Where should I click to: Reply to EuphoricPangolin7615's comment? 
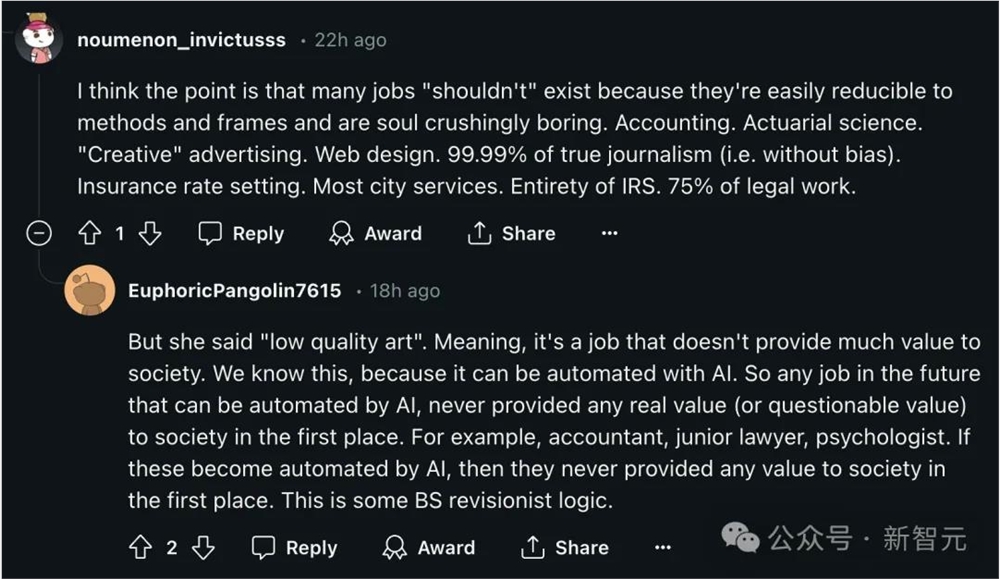pos(294,547)
